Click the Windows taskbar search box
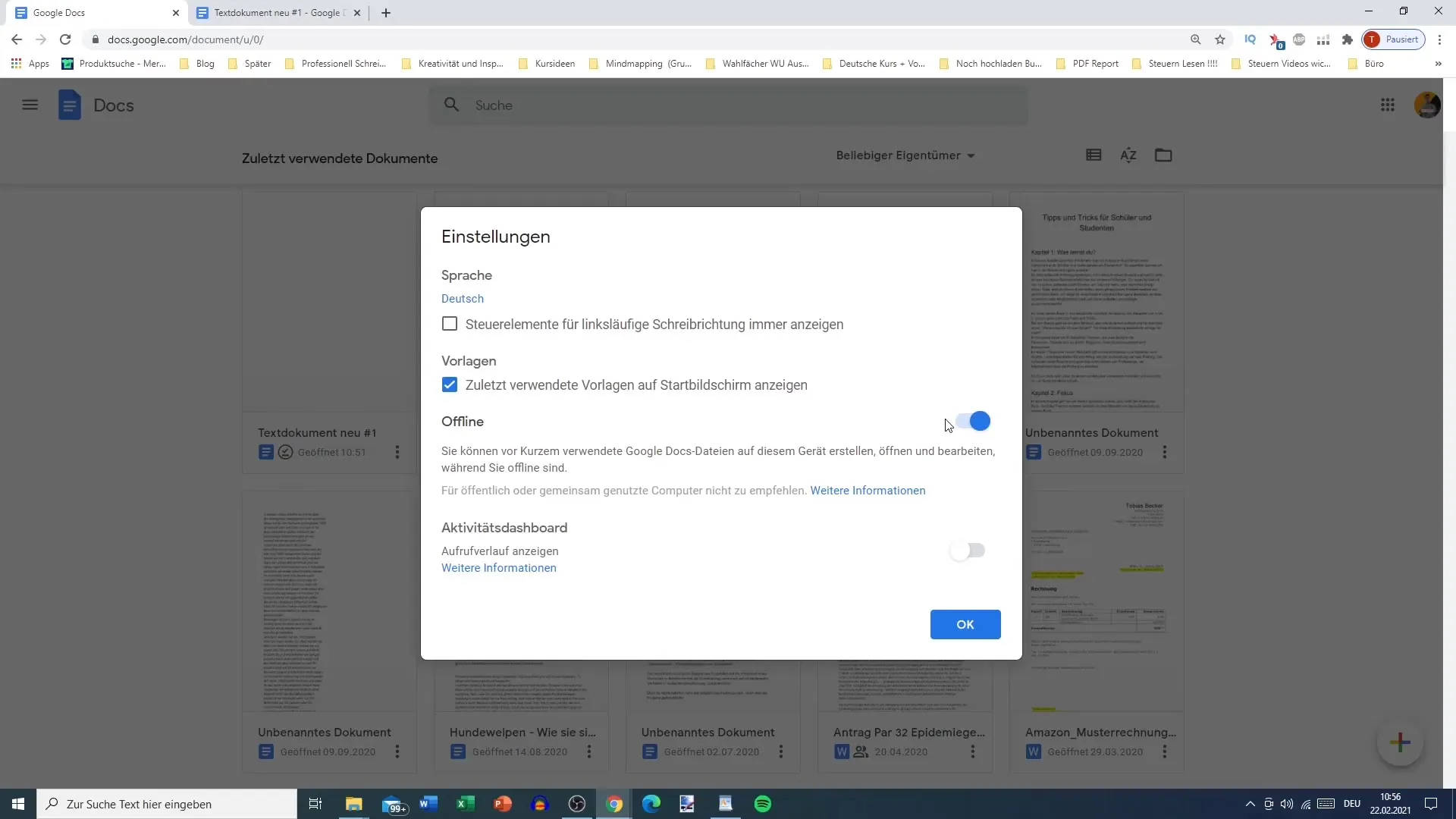This screenshot has height=819, width=1456. [167, 804]
